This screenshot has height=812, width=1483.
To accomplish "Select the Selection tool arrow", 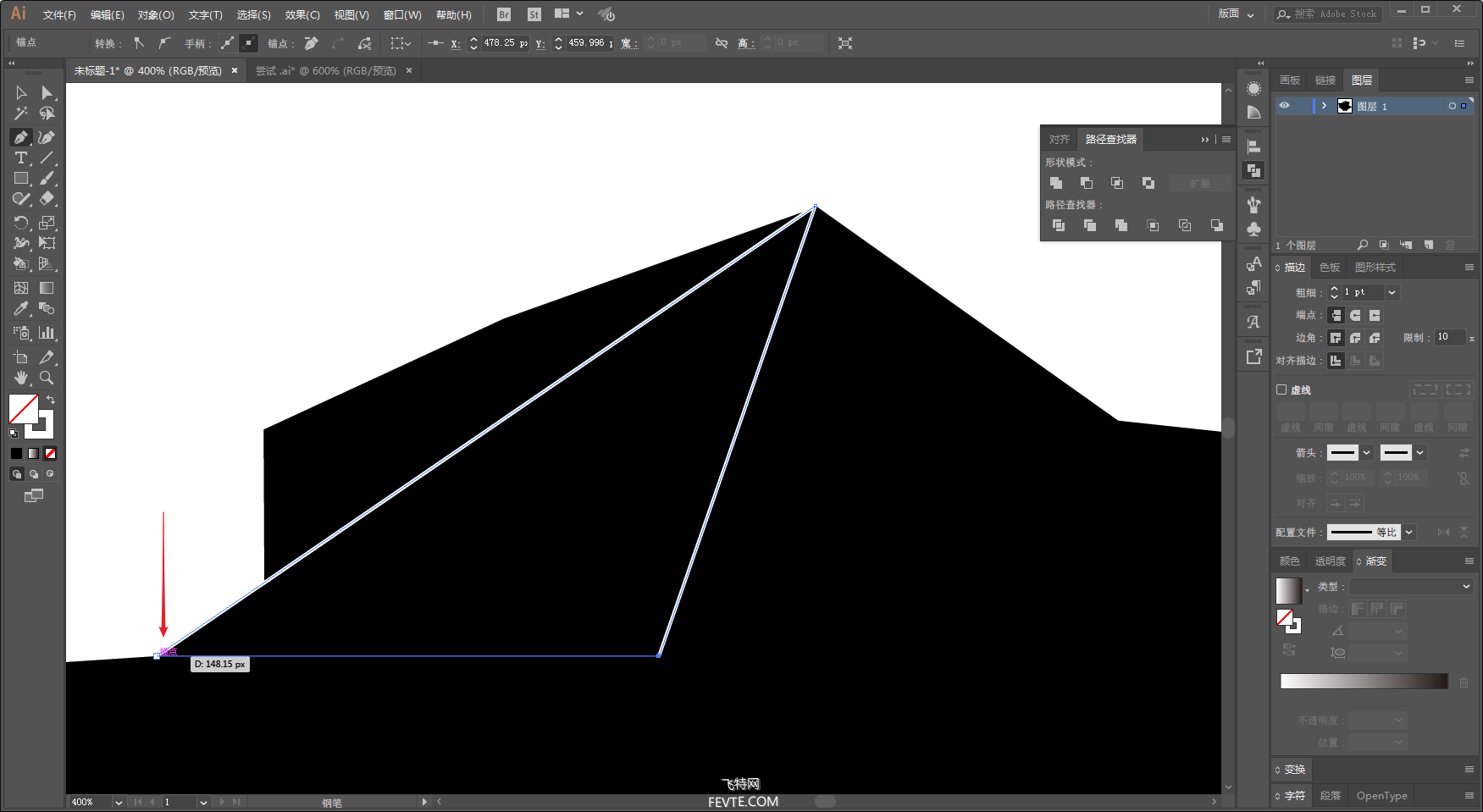I will pos(21,92).
